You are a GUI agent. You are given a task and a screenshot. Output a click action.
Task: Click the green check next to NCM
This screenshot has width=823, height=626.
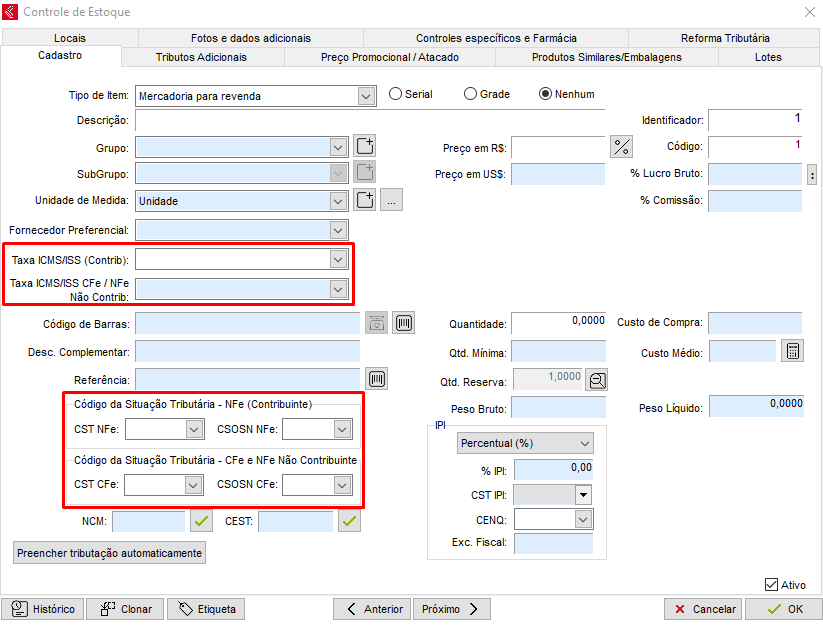pyautogui.click(x=201, y=521)
